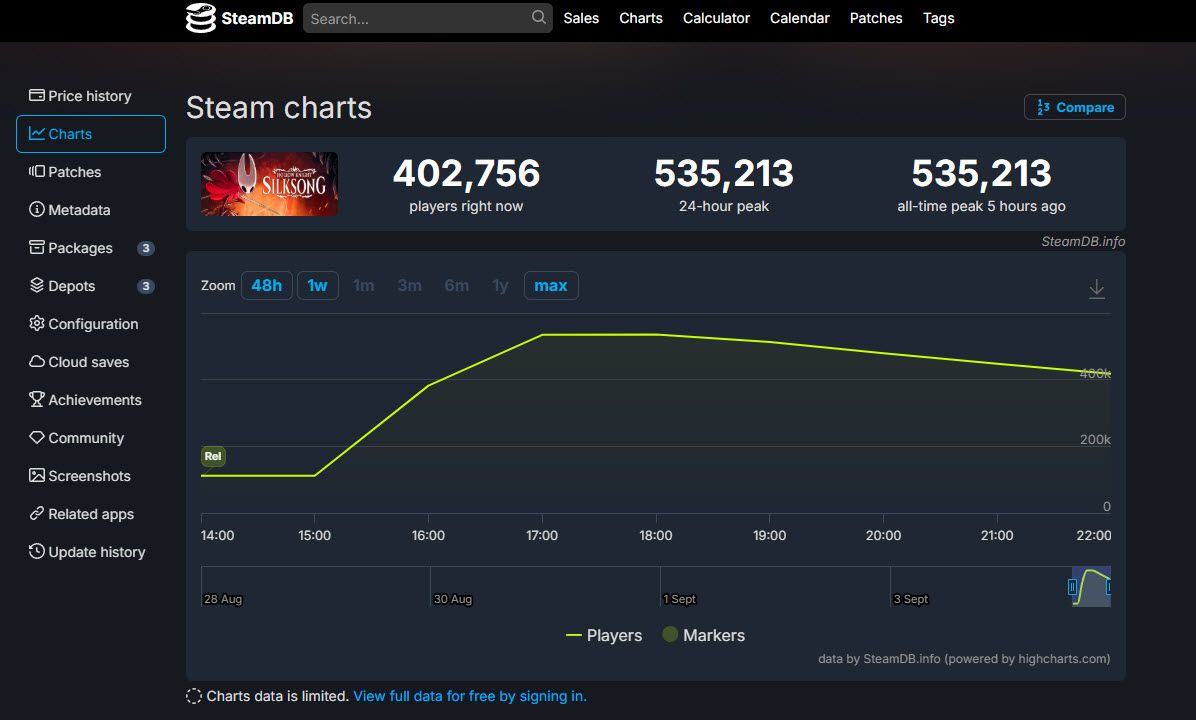Open Charts in top navigation
This screenshot has height=720, width=1196.
(641, 18)
